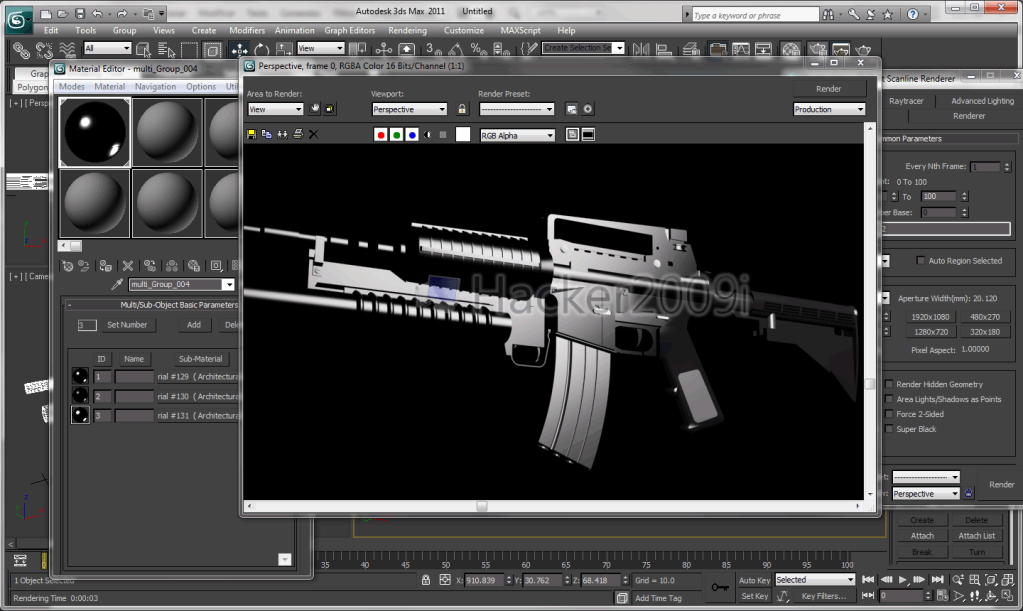Viewport: 1023px width, 611px height.
Task: Open the Create Selection Set dropdown
Action: click(x=583, y=48)
